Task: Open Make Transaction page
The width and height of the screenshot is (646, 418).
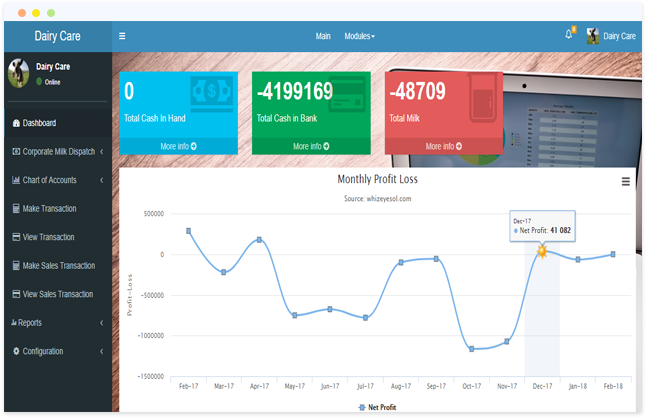Action: click(x=49, y=208)
